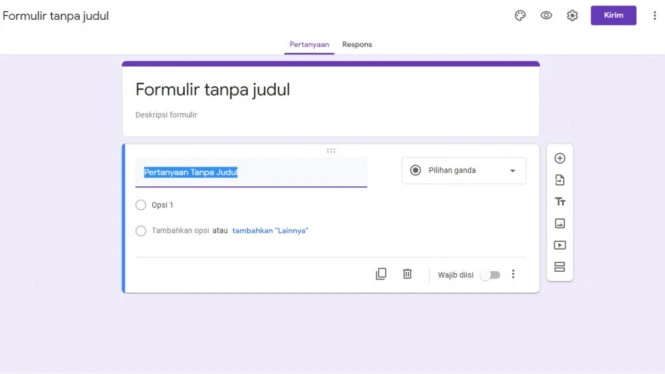Insert an image from the sidebar

(559, 223)
